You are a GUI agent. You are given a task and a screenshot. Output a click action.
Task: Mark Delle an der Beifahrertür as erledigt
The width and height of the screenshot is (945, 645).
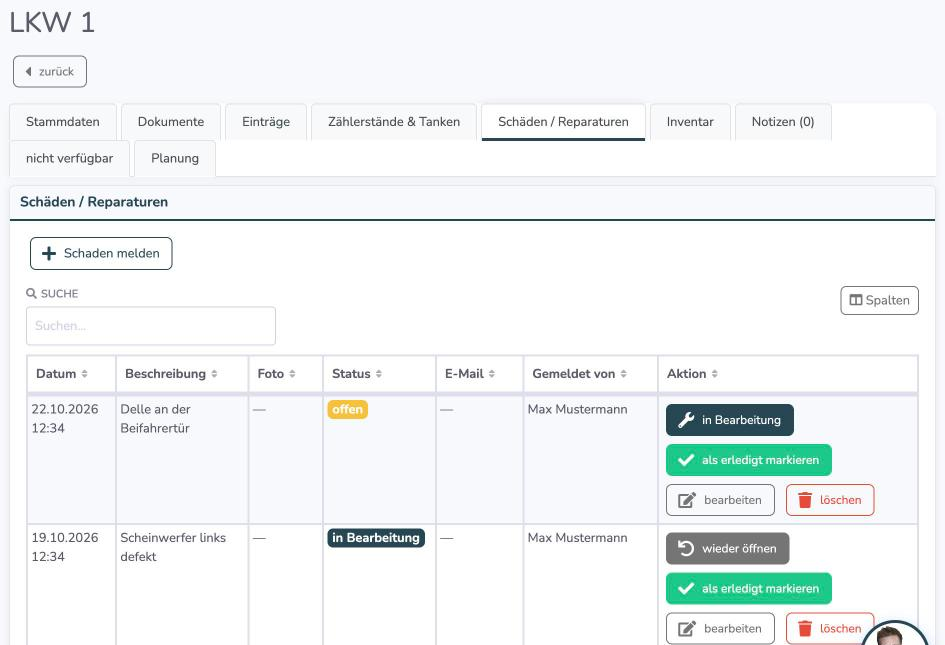[x=749, y=460]
